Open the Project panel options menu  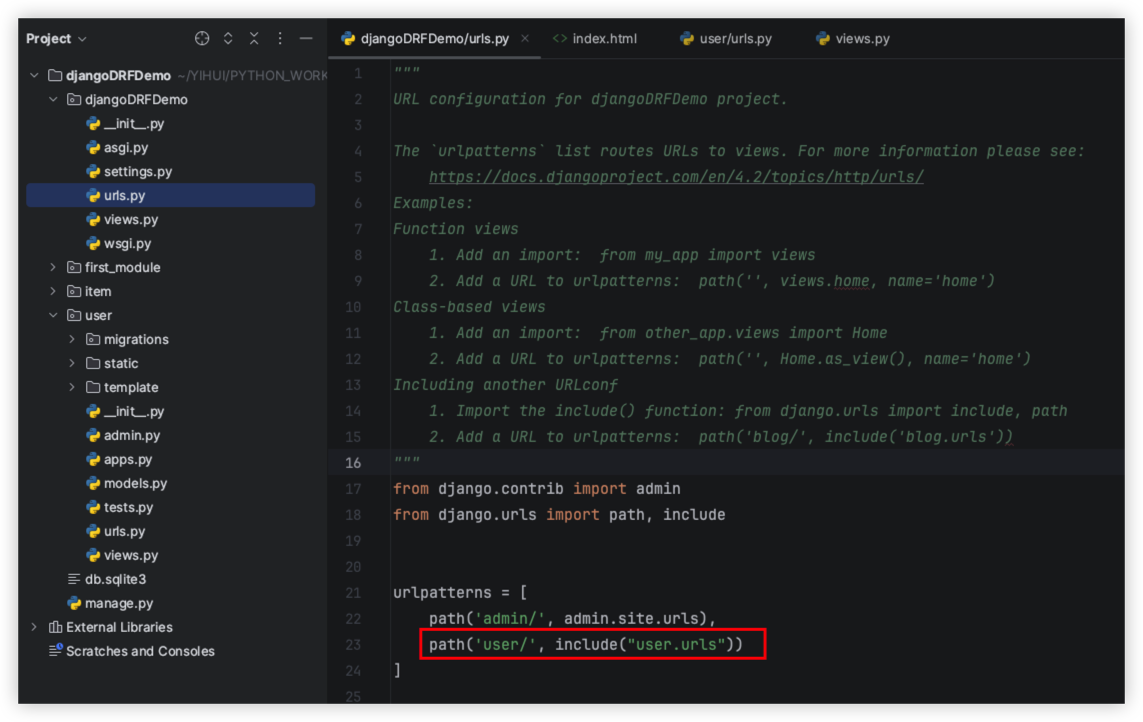click(280, 38)
